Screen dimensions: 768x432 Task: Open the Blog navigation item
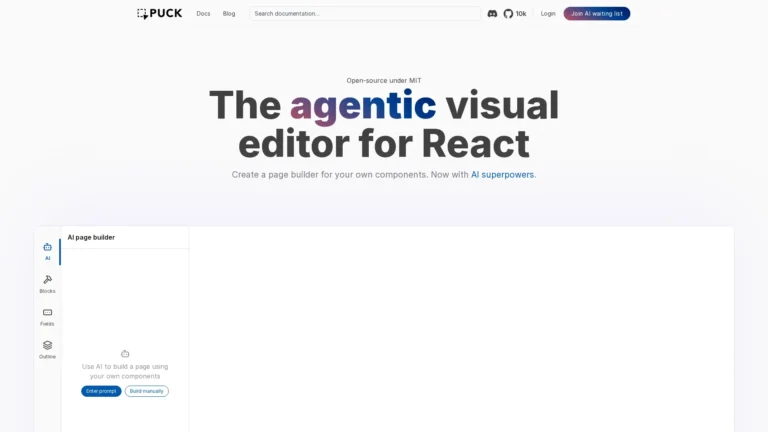click(229, 14)
